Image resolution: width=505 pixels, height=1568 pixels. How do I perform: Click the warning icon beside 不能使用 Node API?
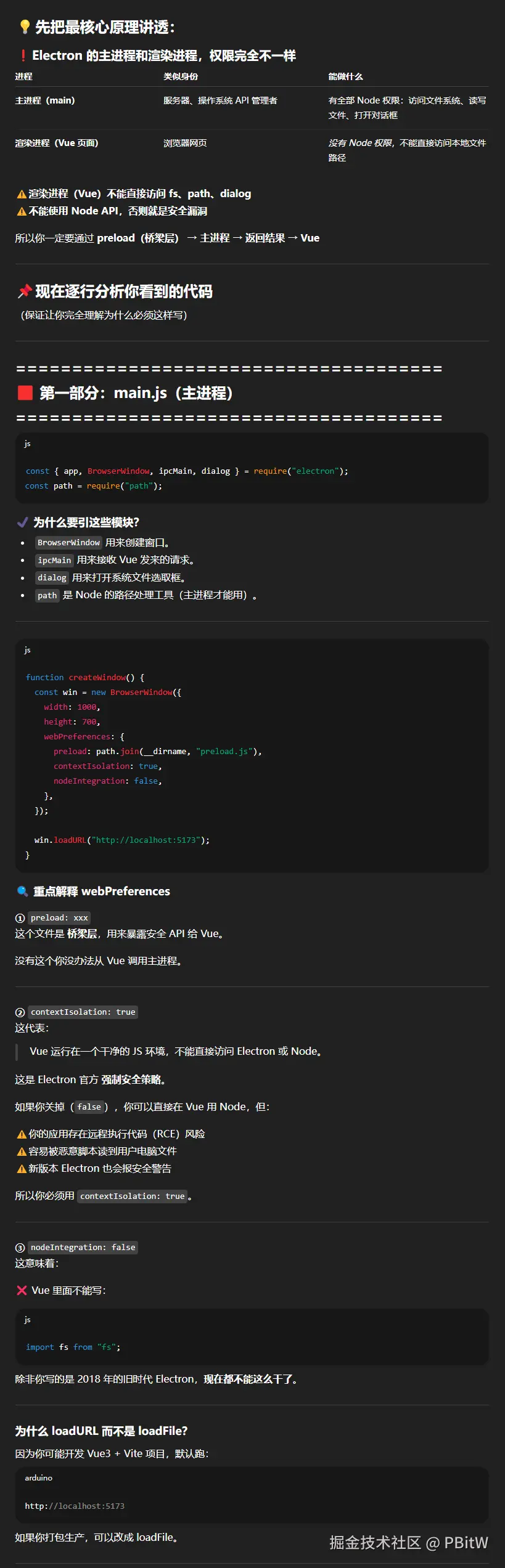(22, 211)
